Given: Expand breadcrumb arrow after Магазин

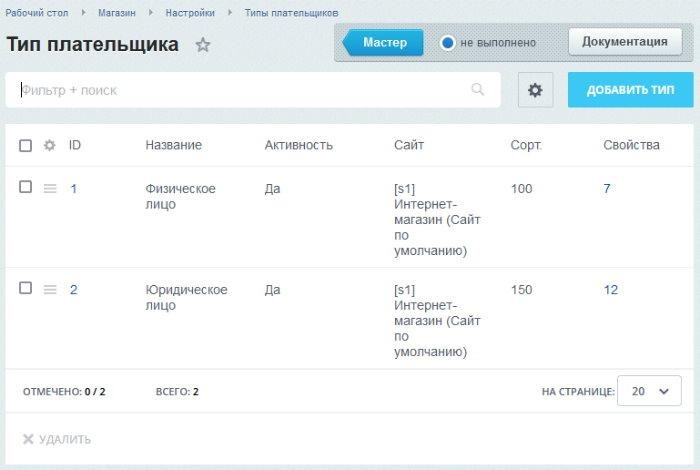Looking at the screenshot, I should pyautogui.click(x=151, y=12).
